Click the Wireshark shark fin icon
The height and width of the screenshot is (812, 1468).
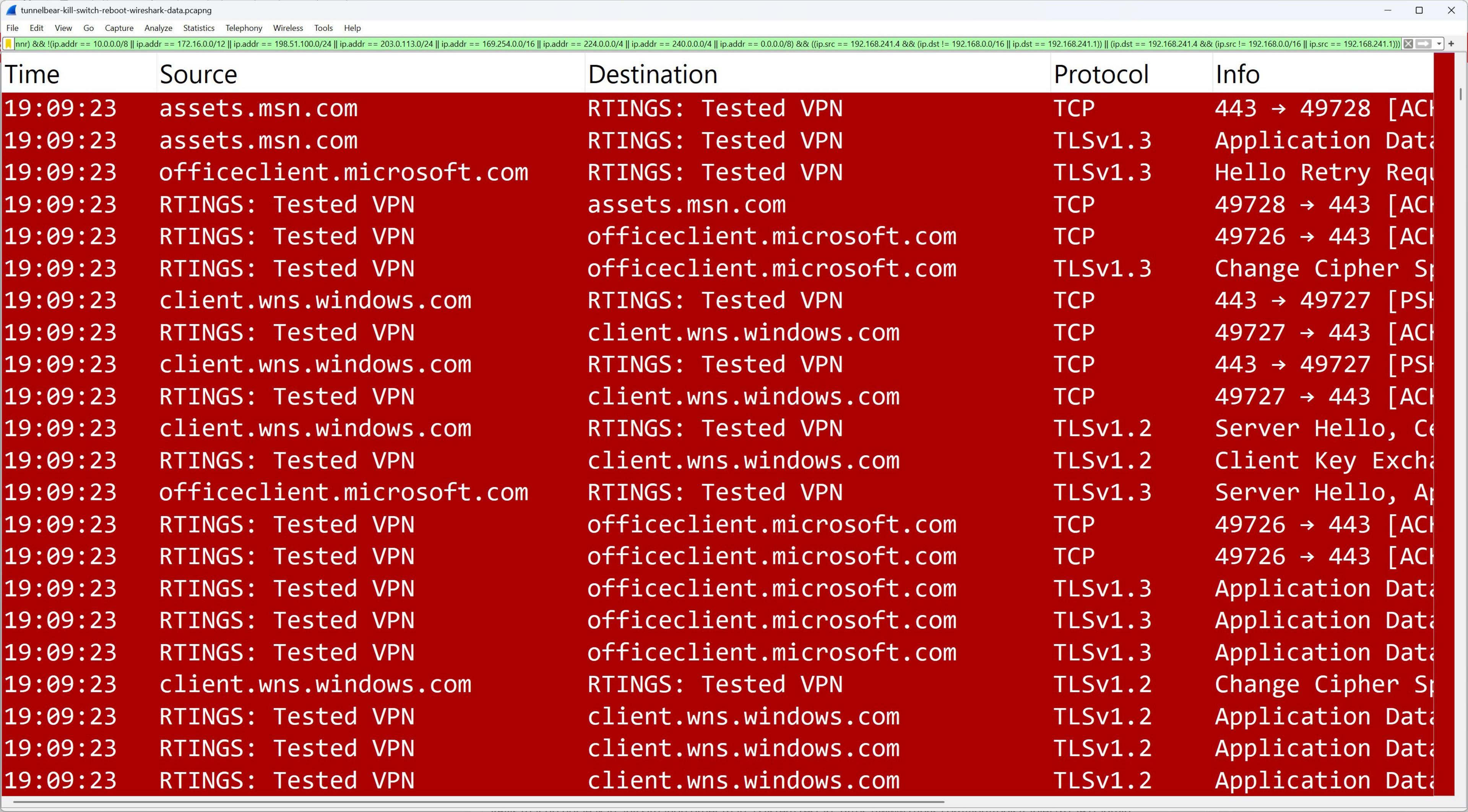tap(11, 10)
